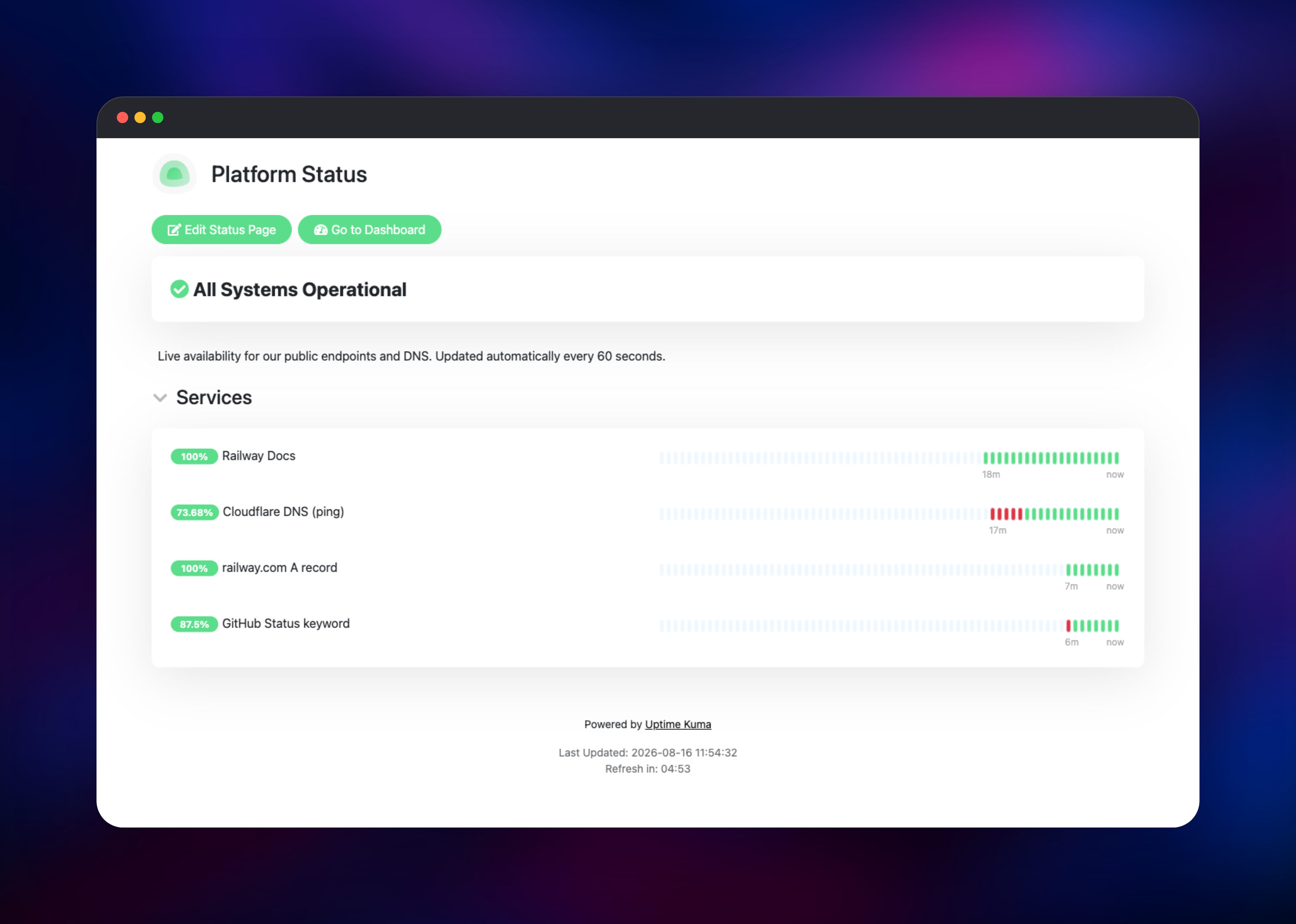Click the Last Updated timestamp text
Screen dimensions: 1296x924
click(648, 753)
